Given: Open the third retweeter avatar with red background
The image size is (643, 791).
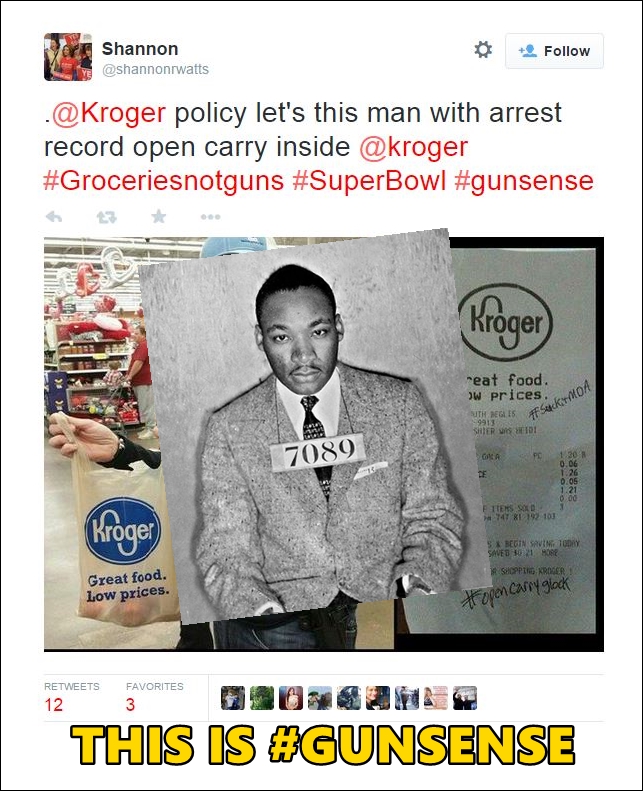Looking at the screenshot, I should pyautogui.click(x=291, y=698).
